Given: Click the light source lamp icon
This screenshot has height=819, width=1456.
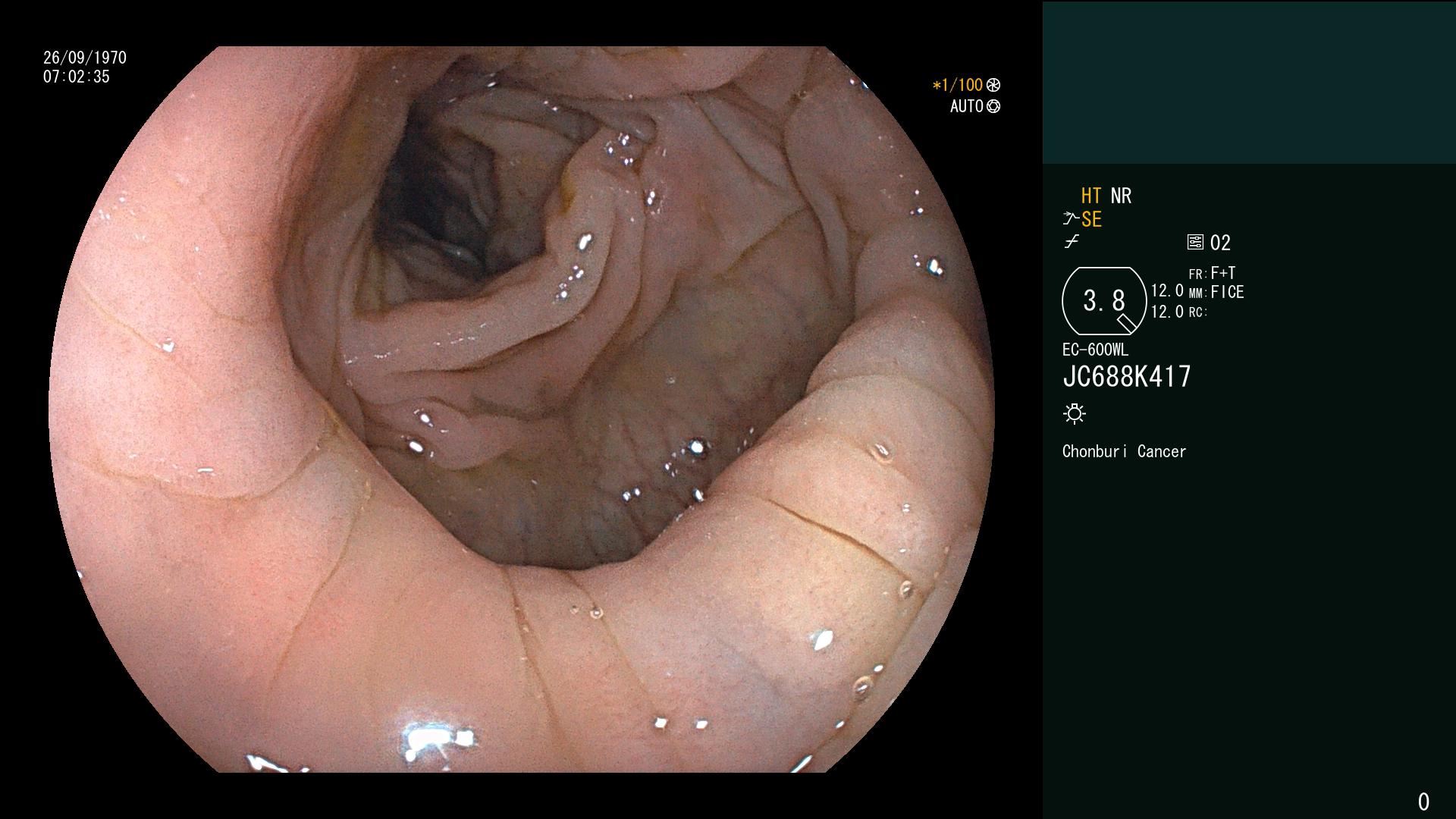Looking at the screenshot, I should click(x=1075, y=414).
